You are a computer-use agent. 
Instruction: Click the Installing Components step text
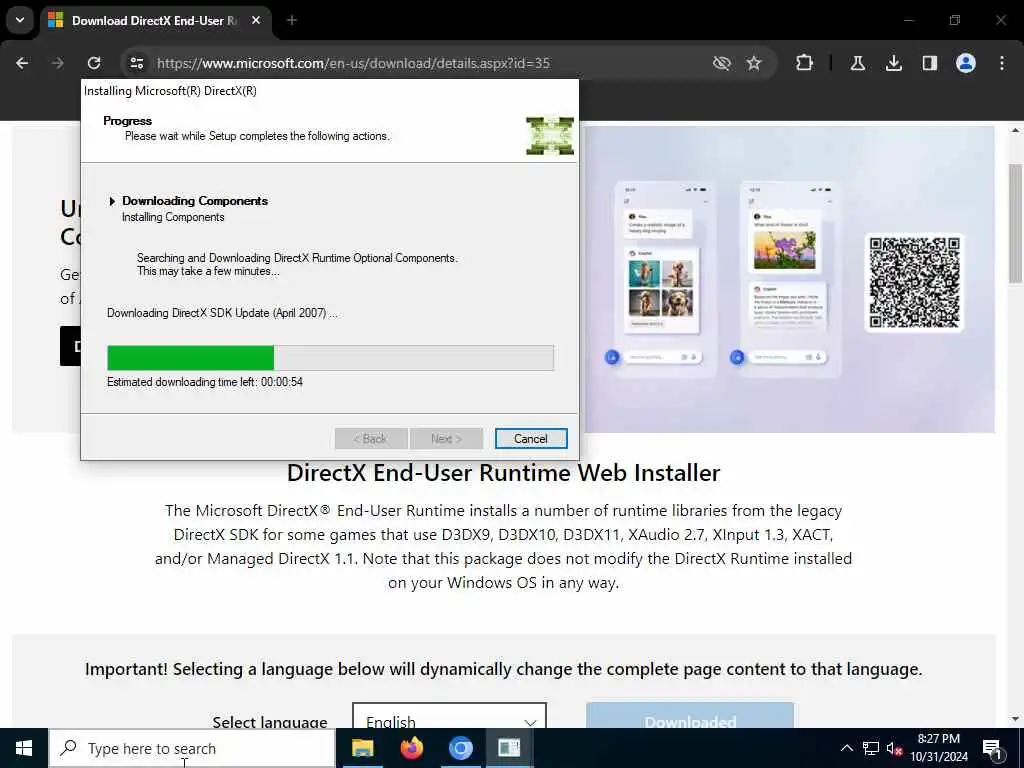point(173,217)
